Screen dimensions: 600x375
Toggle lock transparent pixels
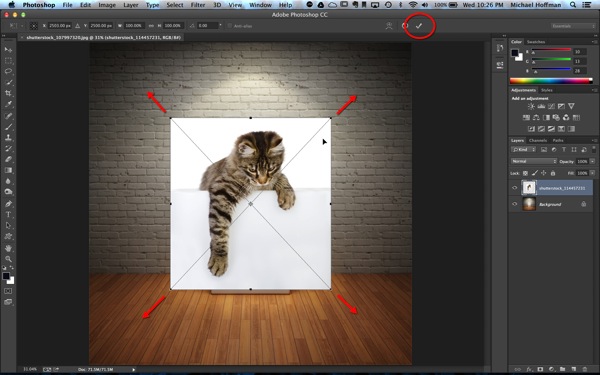(x=525, y=173)
